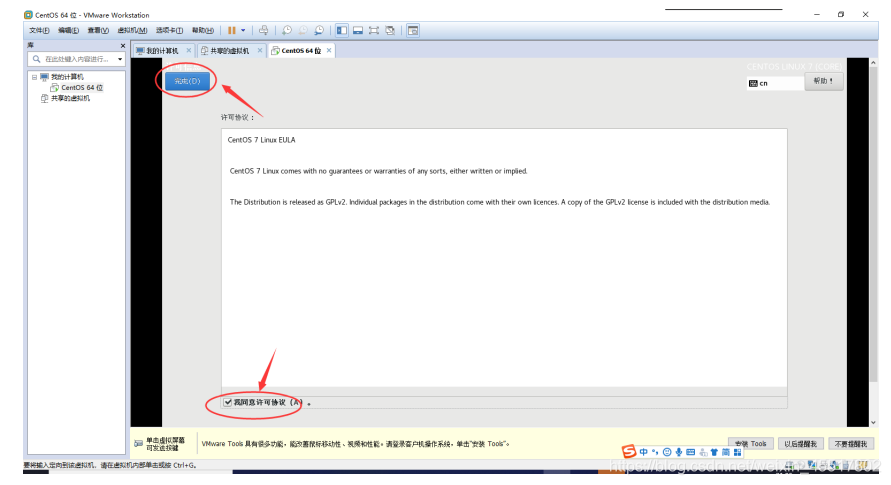This screenshot has height=485, width=891.
Task: Click the send Ctrl+Alt+Del toolbar icon
Action: [x=264, y=31]
